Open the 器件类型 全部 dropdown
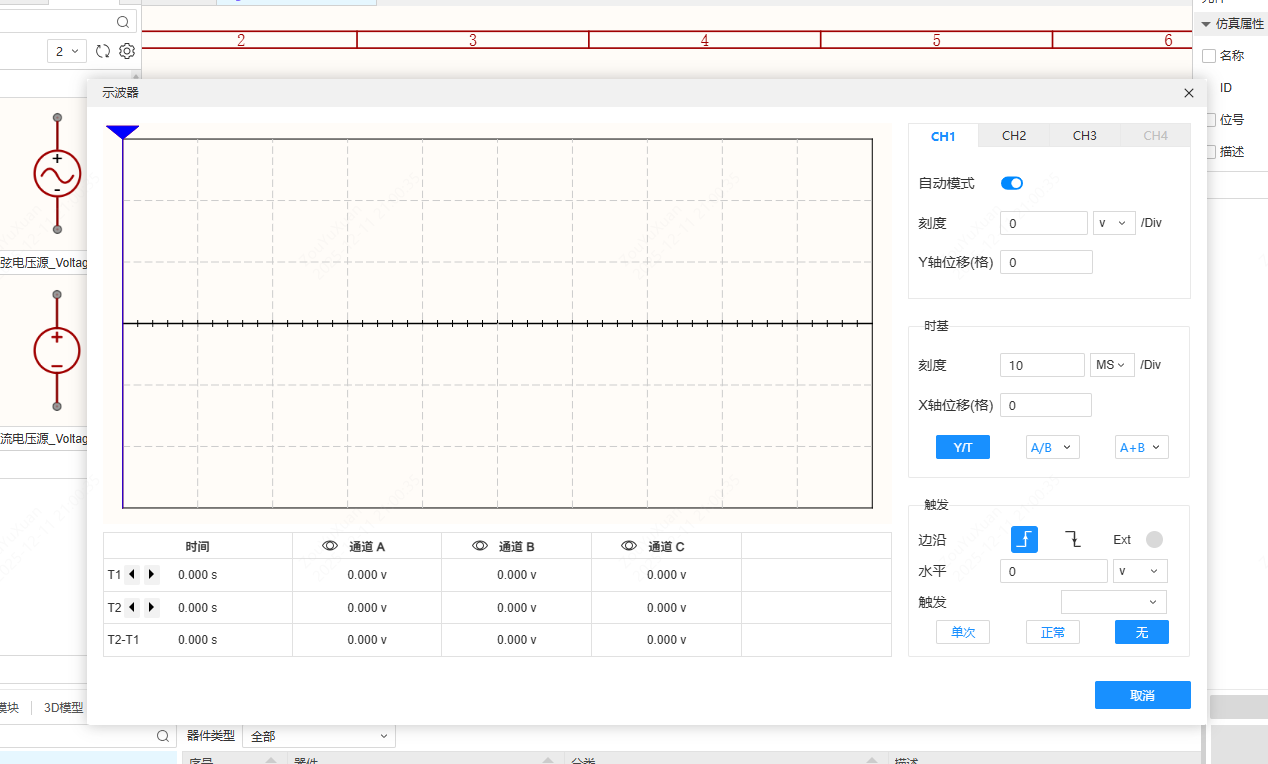This screenshot has width=1268, height=764. click(318, 735)
